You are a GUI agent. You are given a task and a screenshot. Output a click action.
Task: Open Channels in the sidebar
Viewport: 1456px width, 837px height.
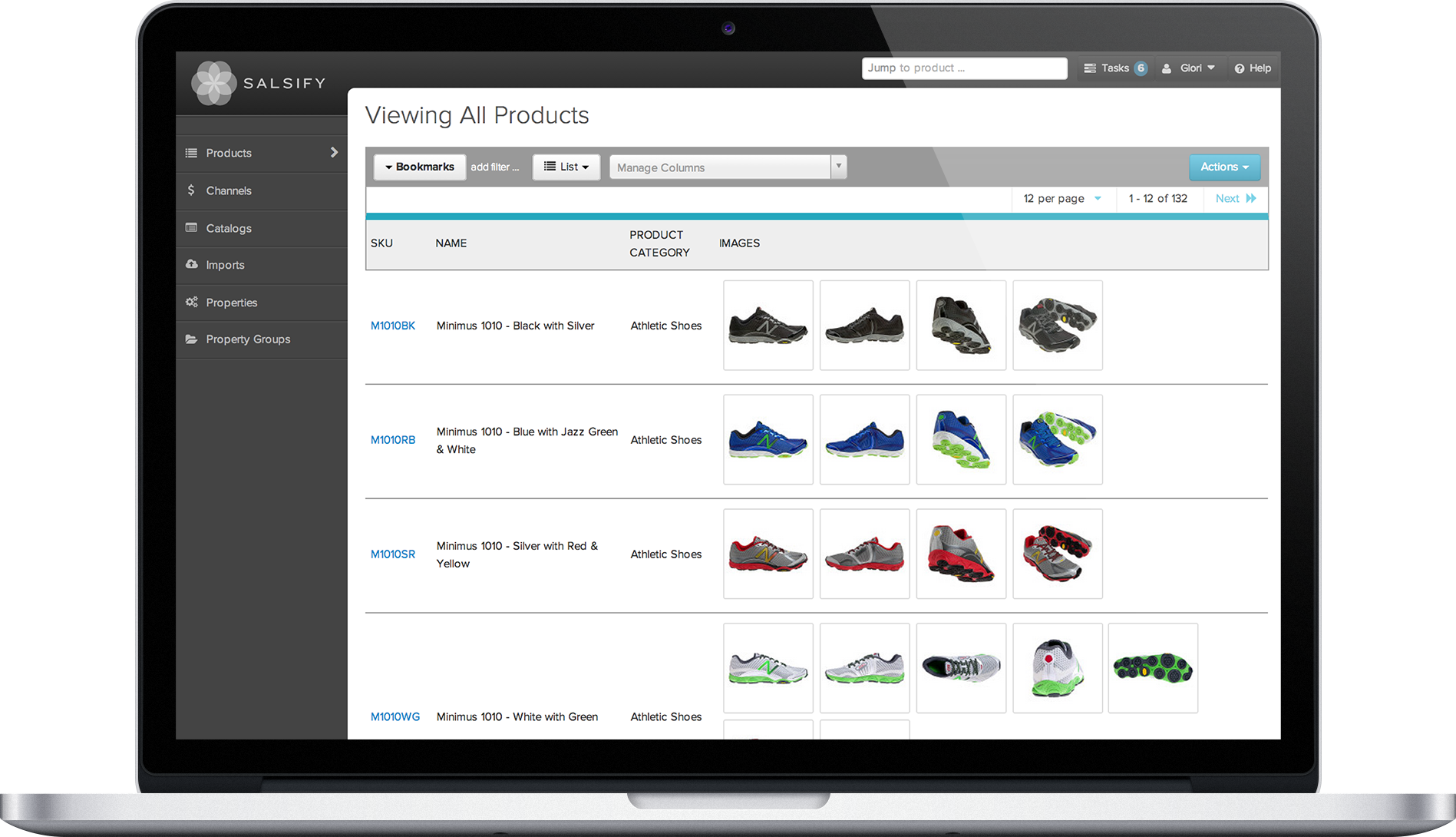pyautogui.click(x=262, y=190)
